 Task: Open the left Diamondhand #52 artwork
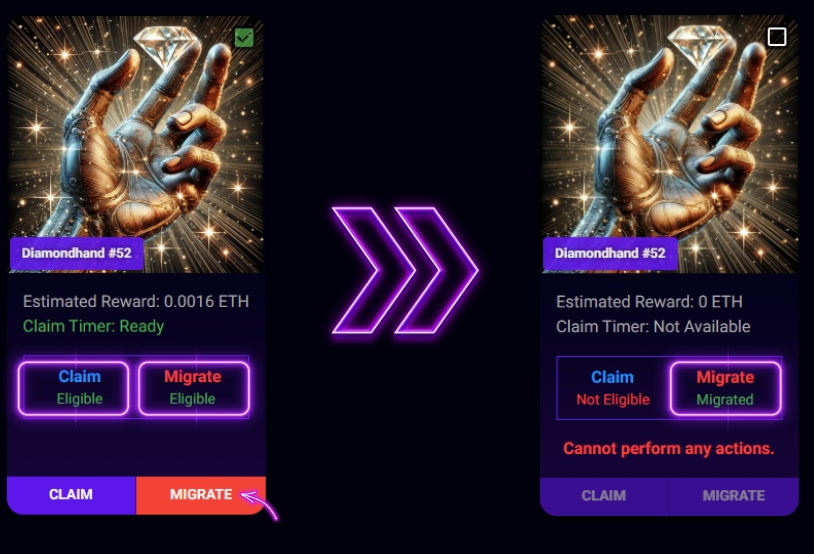tap(136, 144)
